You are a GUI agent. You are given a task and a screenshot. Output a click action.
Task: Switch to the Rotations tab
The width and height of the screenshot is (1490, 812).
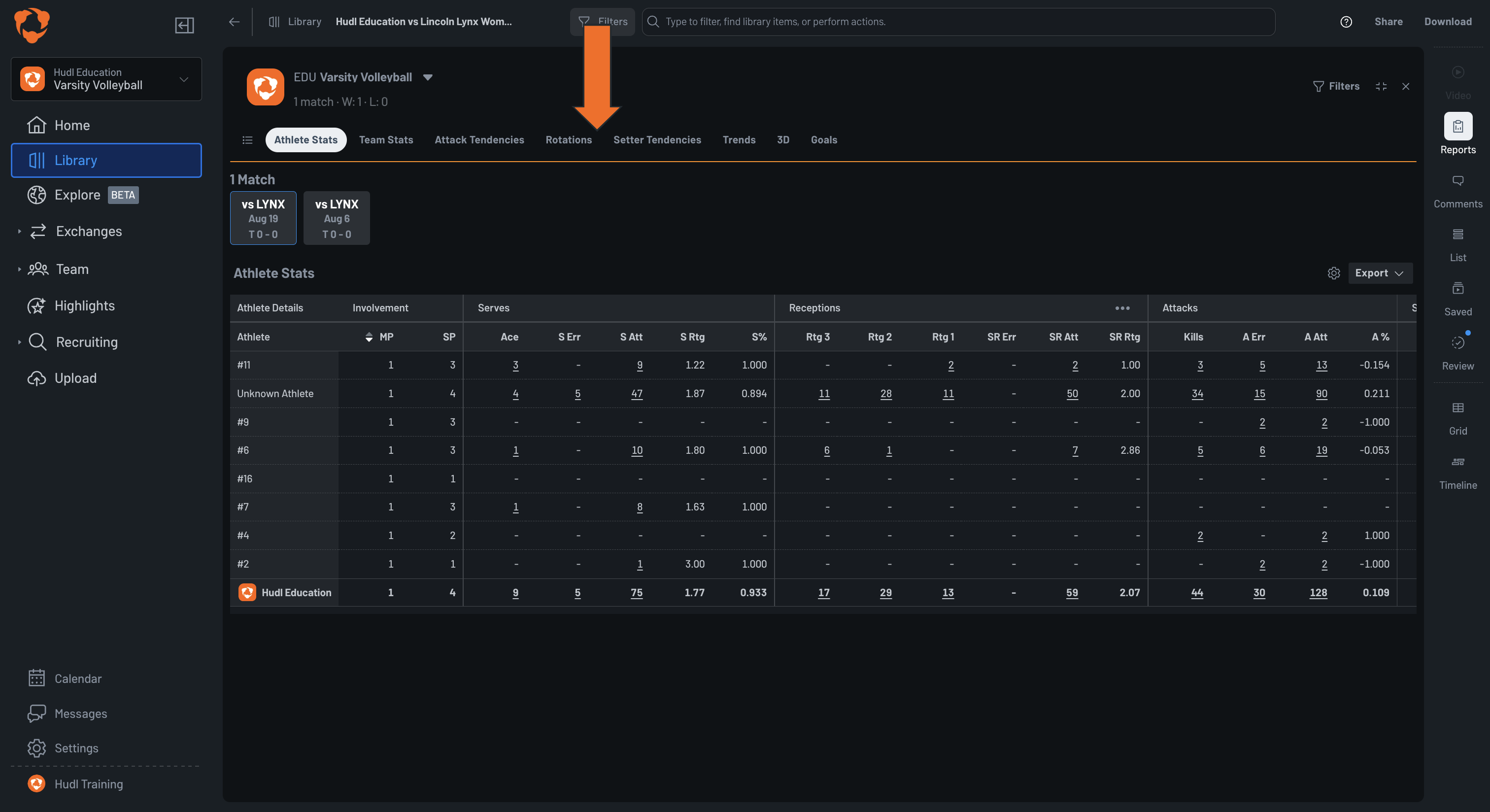point(569,140)
